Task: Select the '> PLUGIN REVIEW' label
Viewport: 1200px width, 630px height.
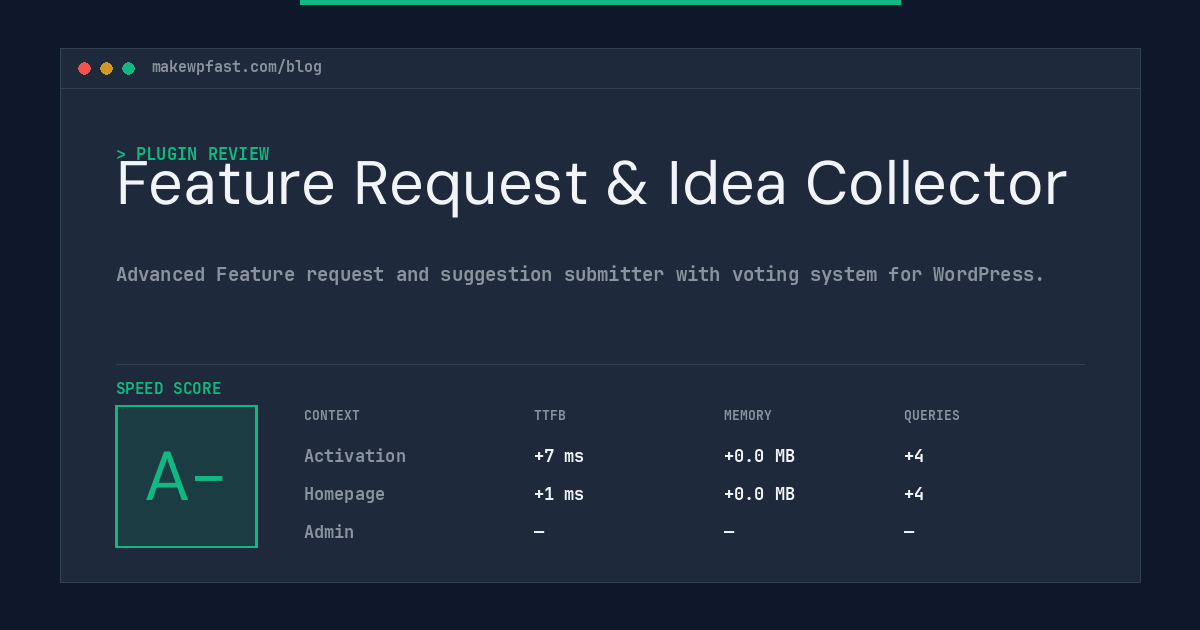Action: coord(193,154)
